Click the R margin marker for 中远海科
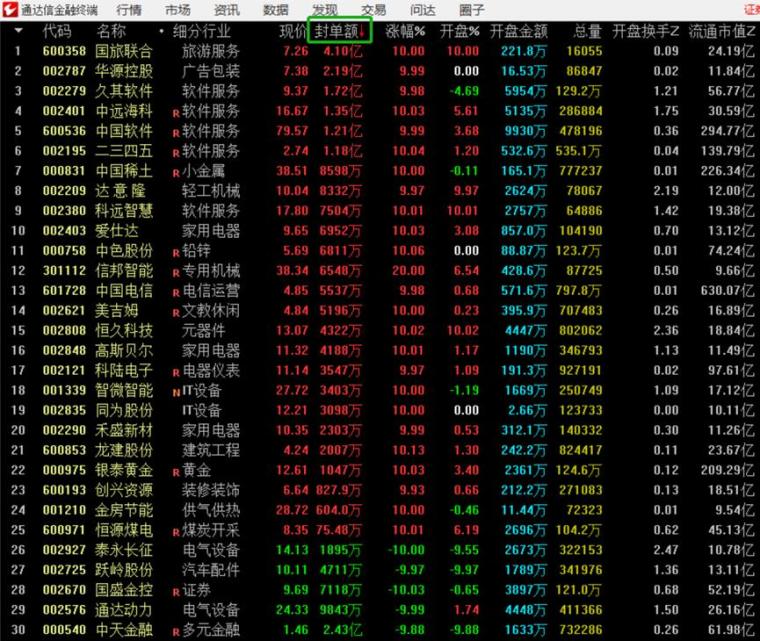The image size is (760, 641). click(x=176, y=113)
